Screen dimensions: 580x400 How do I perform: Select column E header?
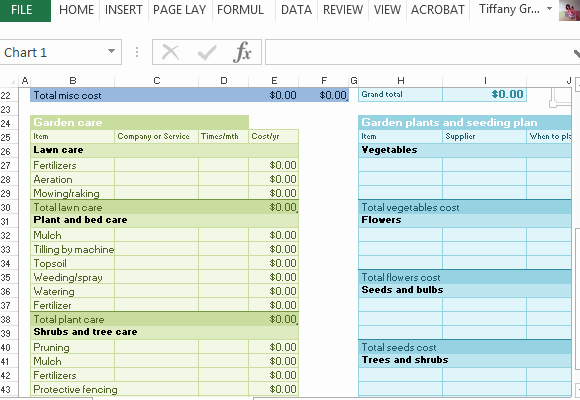coord(274,81)
